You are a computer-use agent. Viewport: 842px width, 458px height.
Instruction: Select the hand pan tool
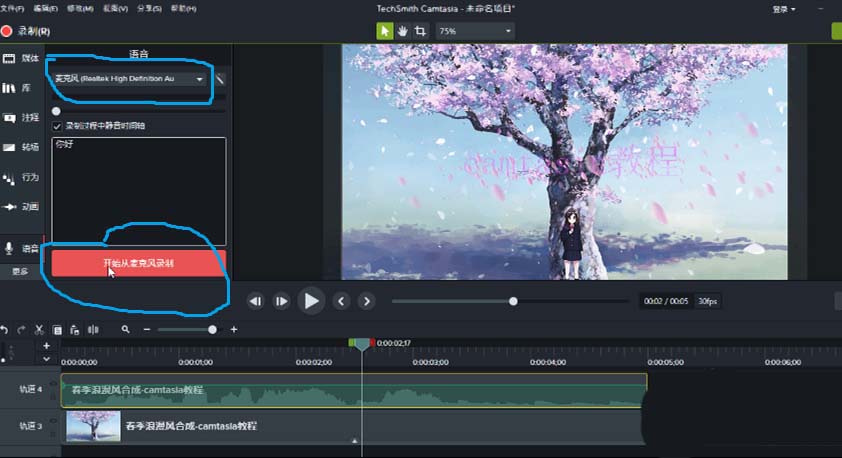[403, 31]
